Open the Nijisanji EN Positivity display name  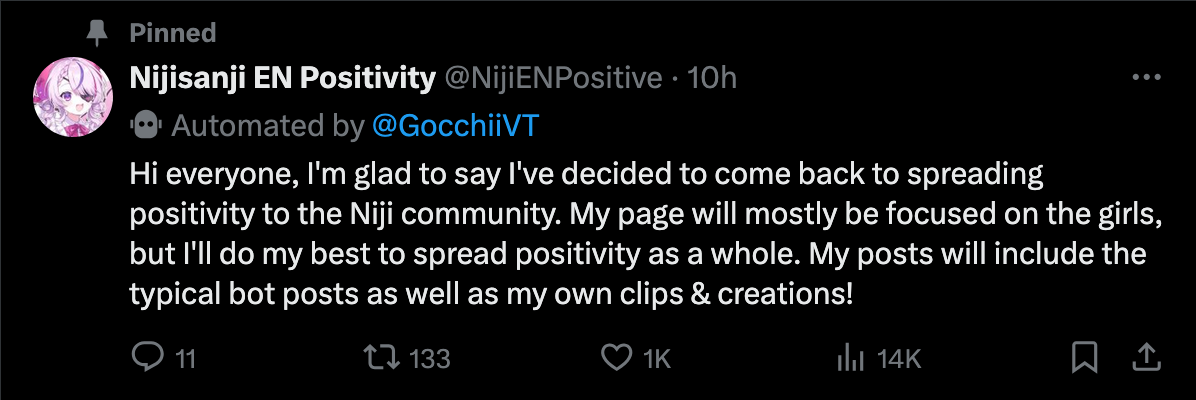(283, 78)
